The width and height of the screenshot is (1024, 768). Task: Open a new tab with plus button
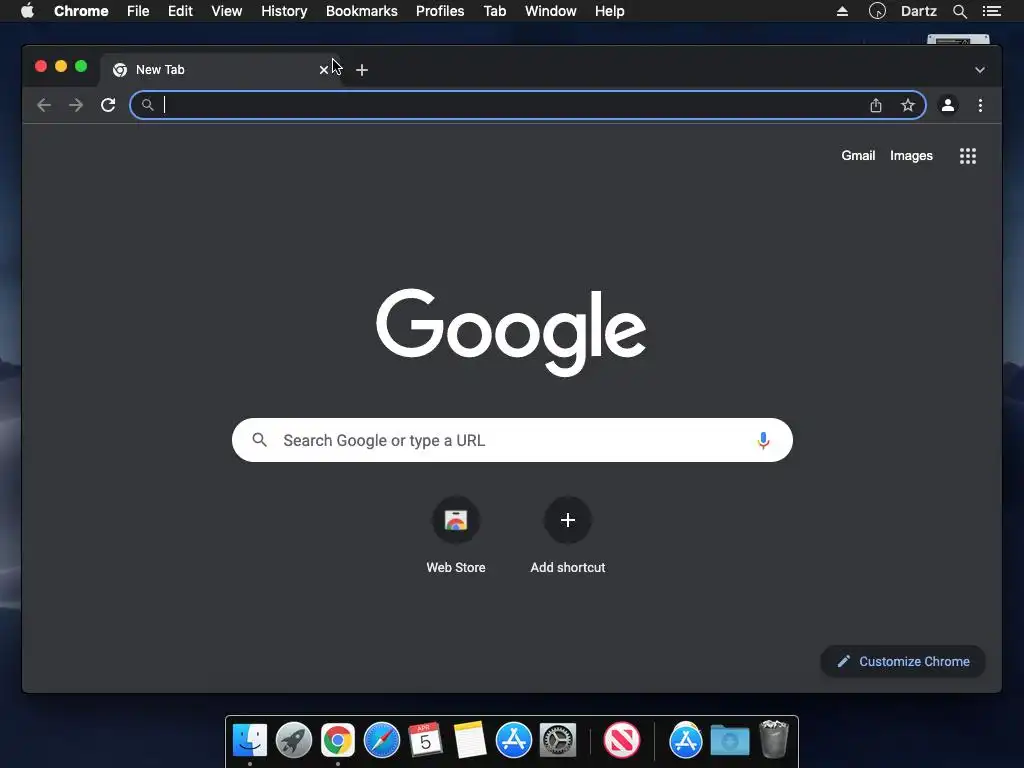[x=362, y=70]
